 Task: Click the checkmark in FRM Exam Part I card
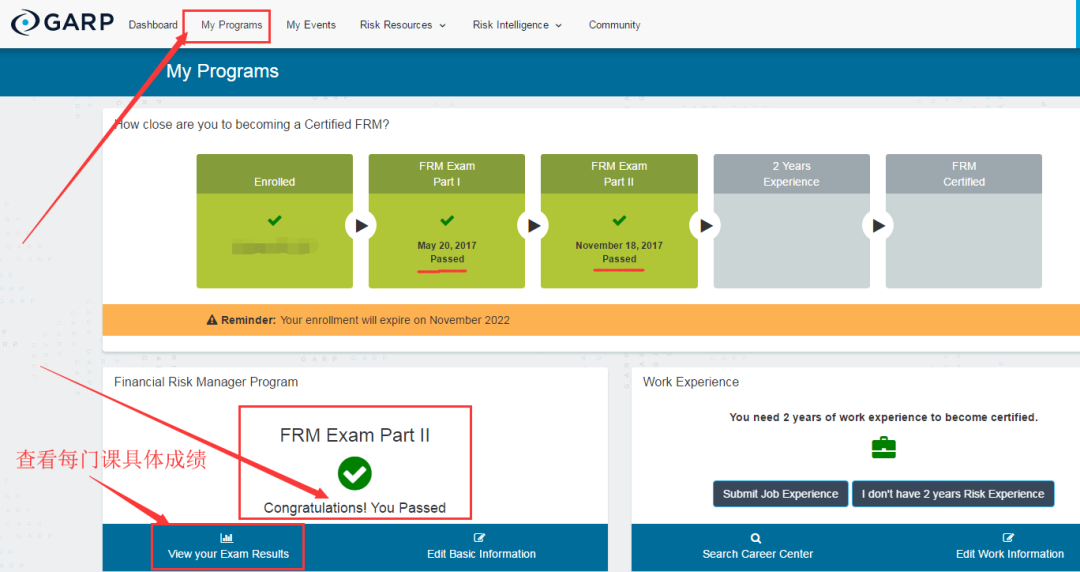[x=447, y=221]
